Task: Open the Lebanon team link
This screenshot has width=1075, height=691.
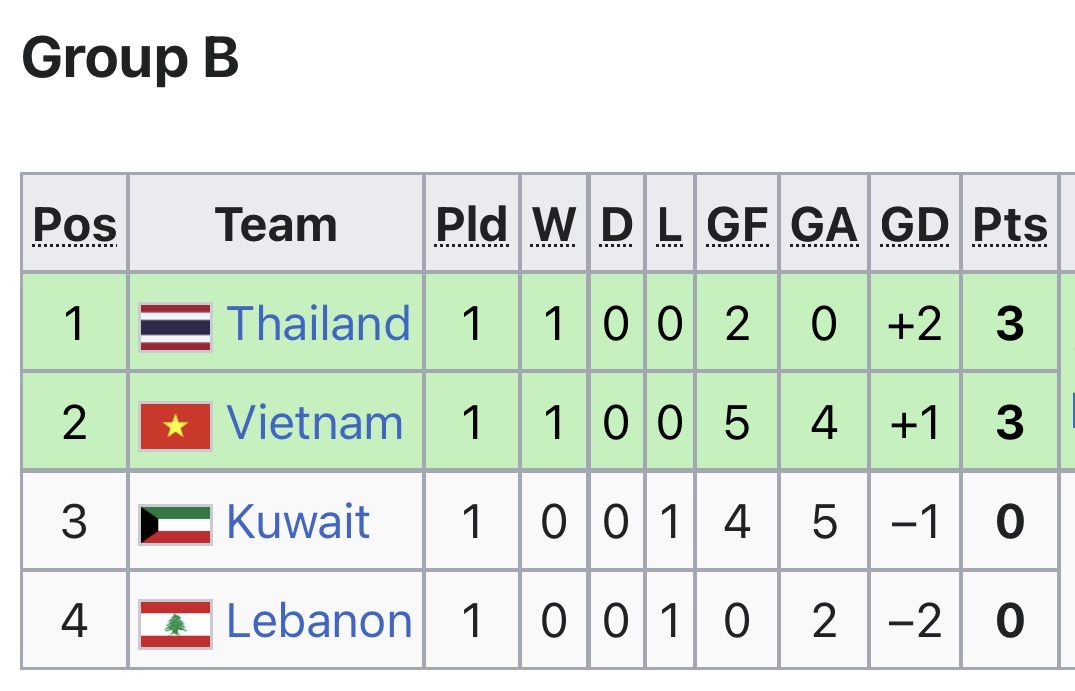Action: click(319, 621)
